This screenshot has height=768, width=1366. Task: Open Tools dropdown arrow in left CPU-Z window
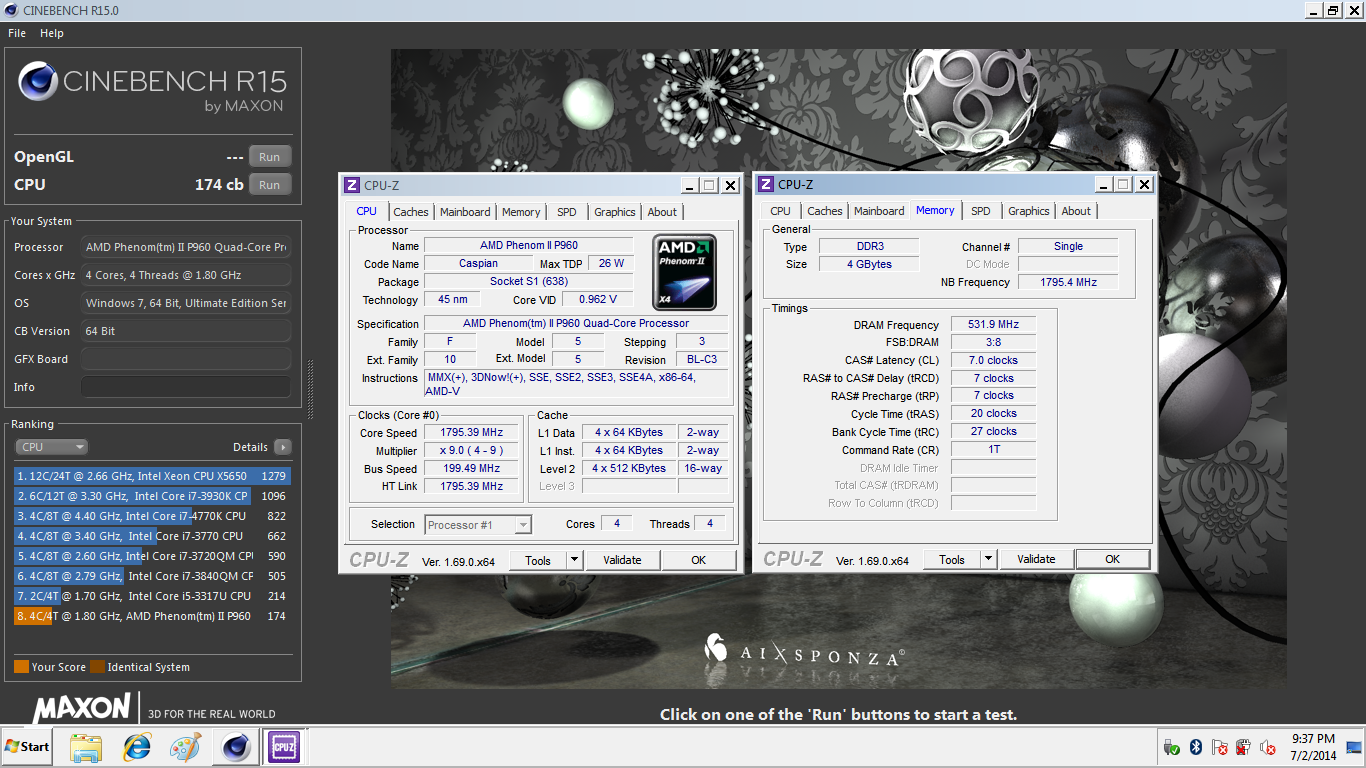pyautogui.click(x=575, y=560)
